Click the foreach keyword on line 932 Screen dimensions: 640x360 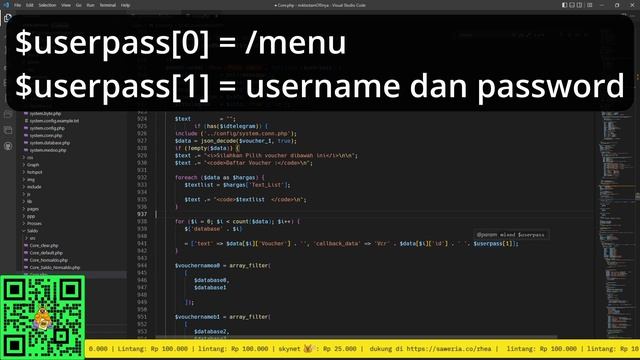coord(186,178)
